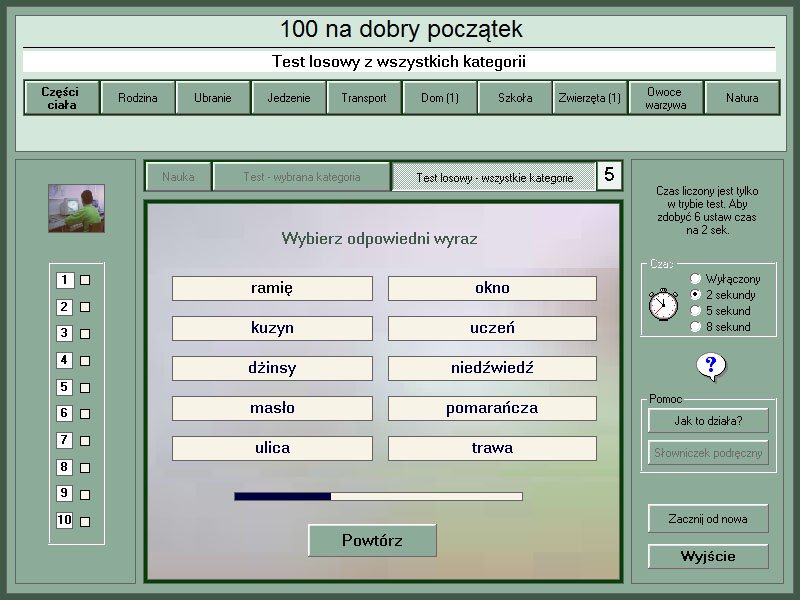Open the Jak to działa? help

[x=708, y=421]
